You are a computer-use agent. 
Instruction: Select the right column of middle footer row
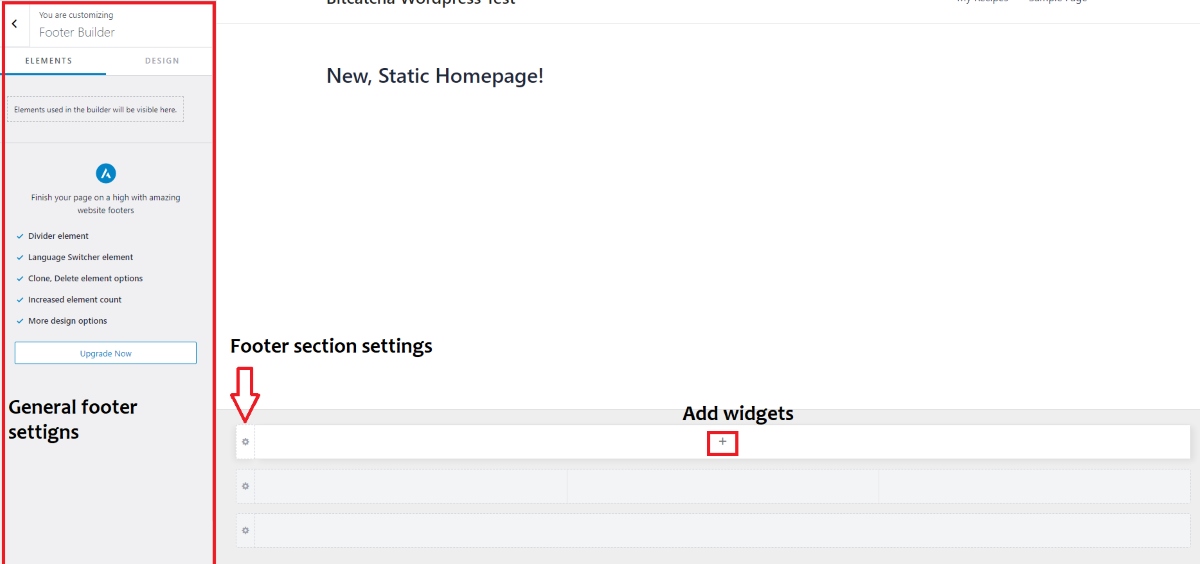[x=1034, y=486]
